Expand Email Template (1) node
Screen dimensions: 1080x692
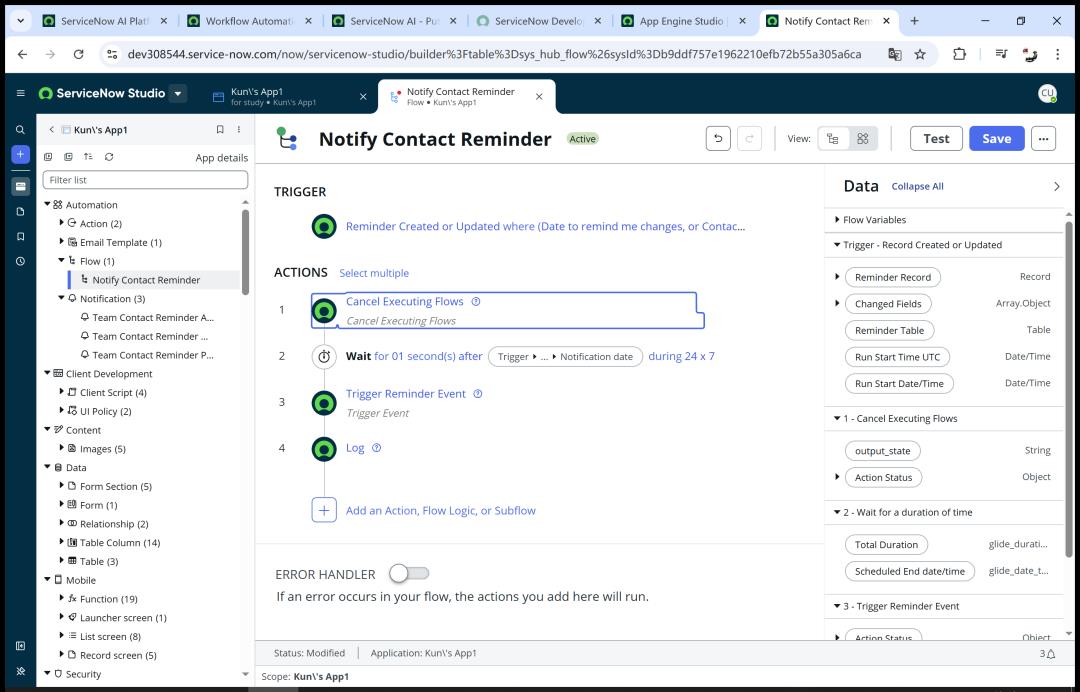[x=61, y=242]
